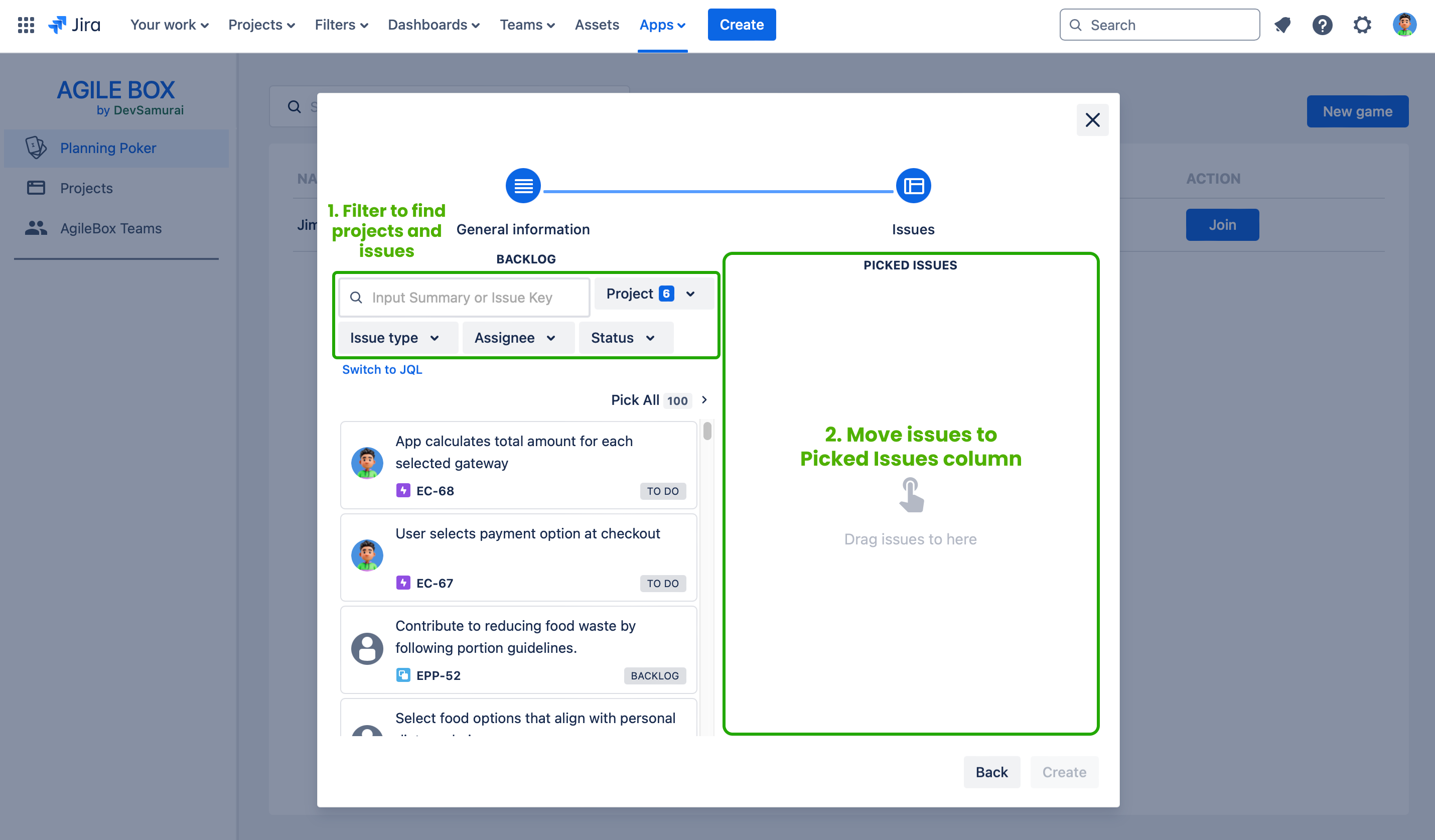Open the settings gear icon
Screen dimensions: 1435x840
pyautogui.click(x=1362, y=25)
